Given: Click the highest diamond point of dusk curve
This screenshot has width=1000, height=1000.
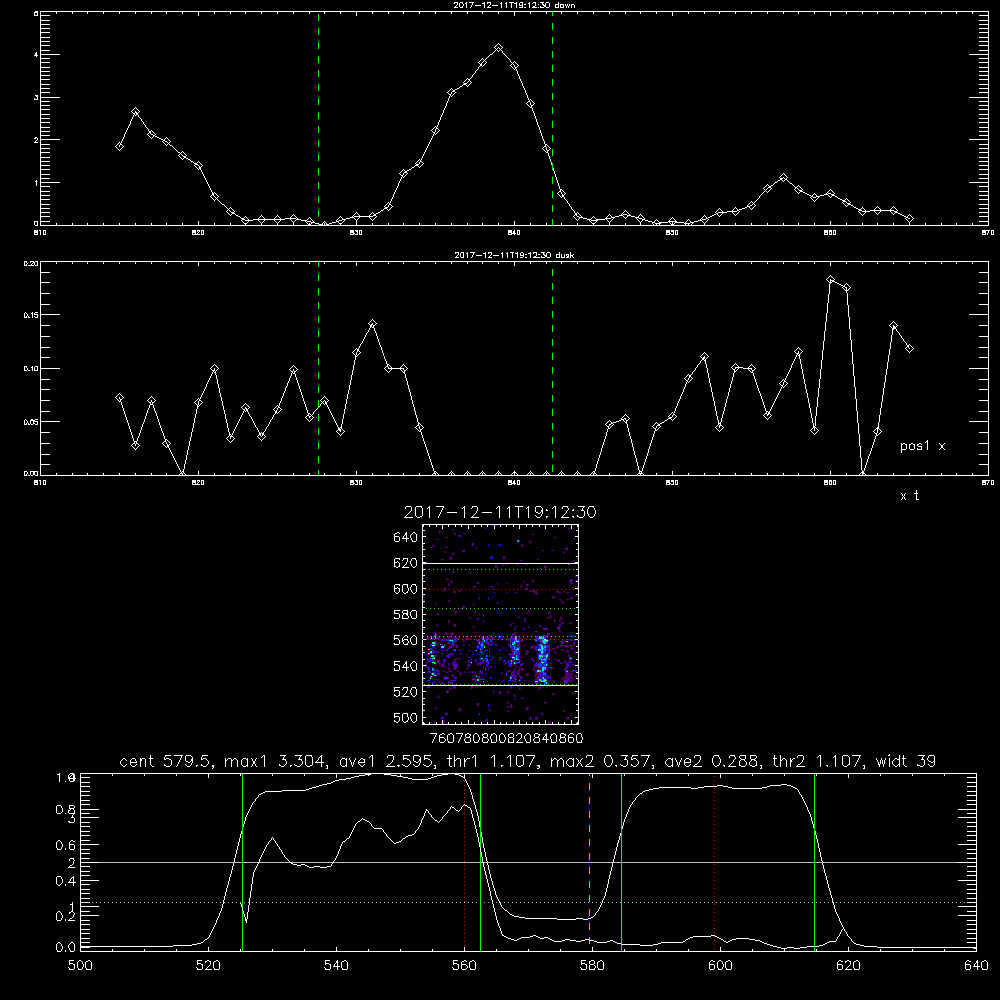Looking at the screenshot, I should tap(830, 279).
